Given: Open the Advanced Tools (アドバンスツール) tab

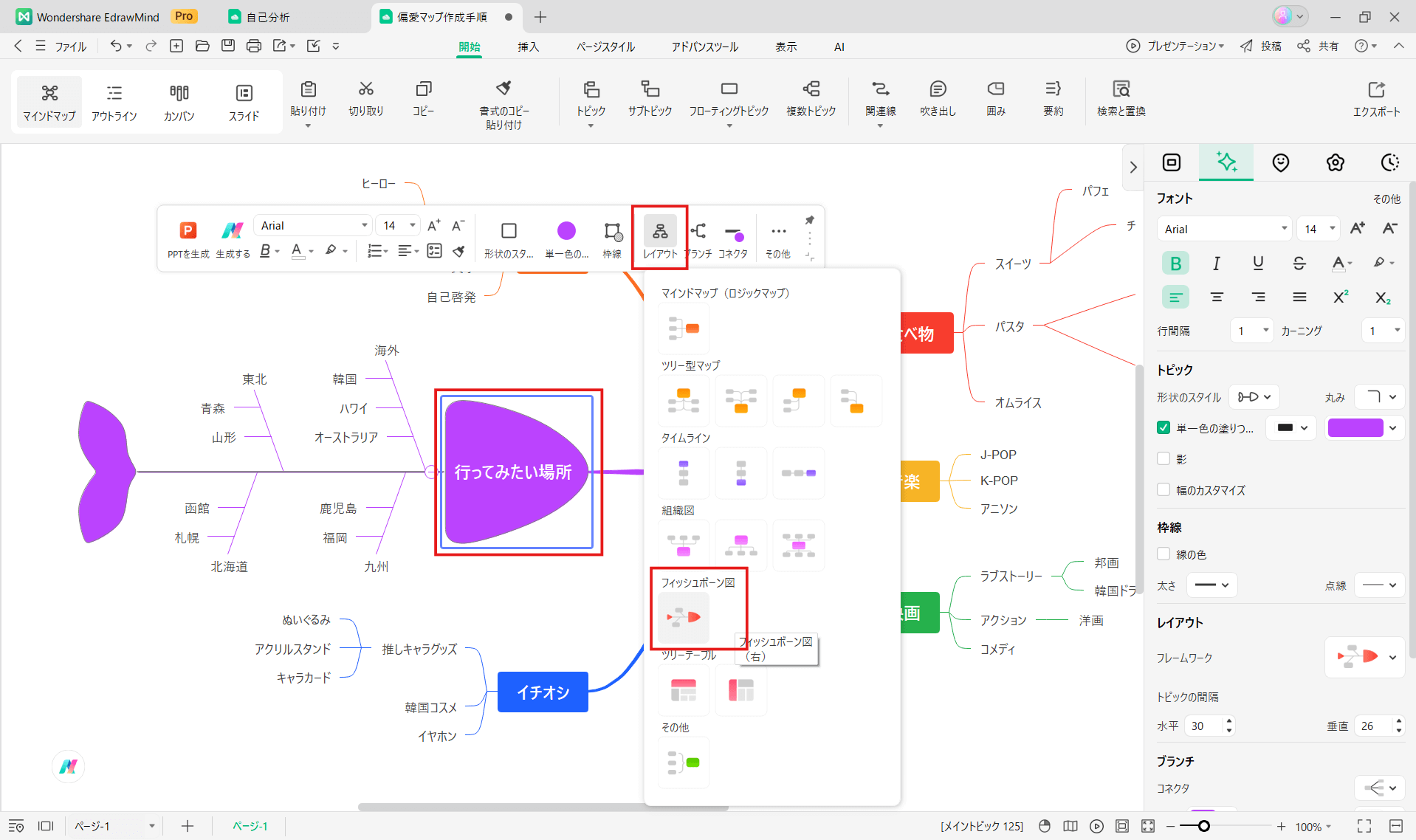Looking at the screenshot, I should [x=704, y=47].
